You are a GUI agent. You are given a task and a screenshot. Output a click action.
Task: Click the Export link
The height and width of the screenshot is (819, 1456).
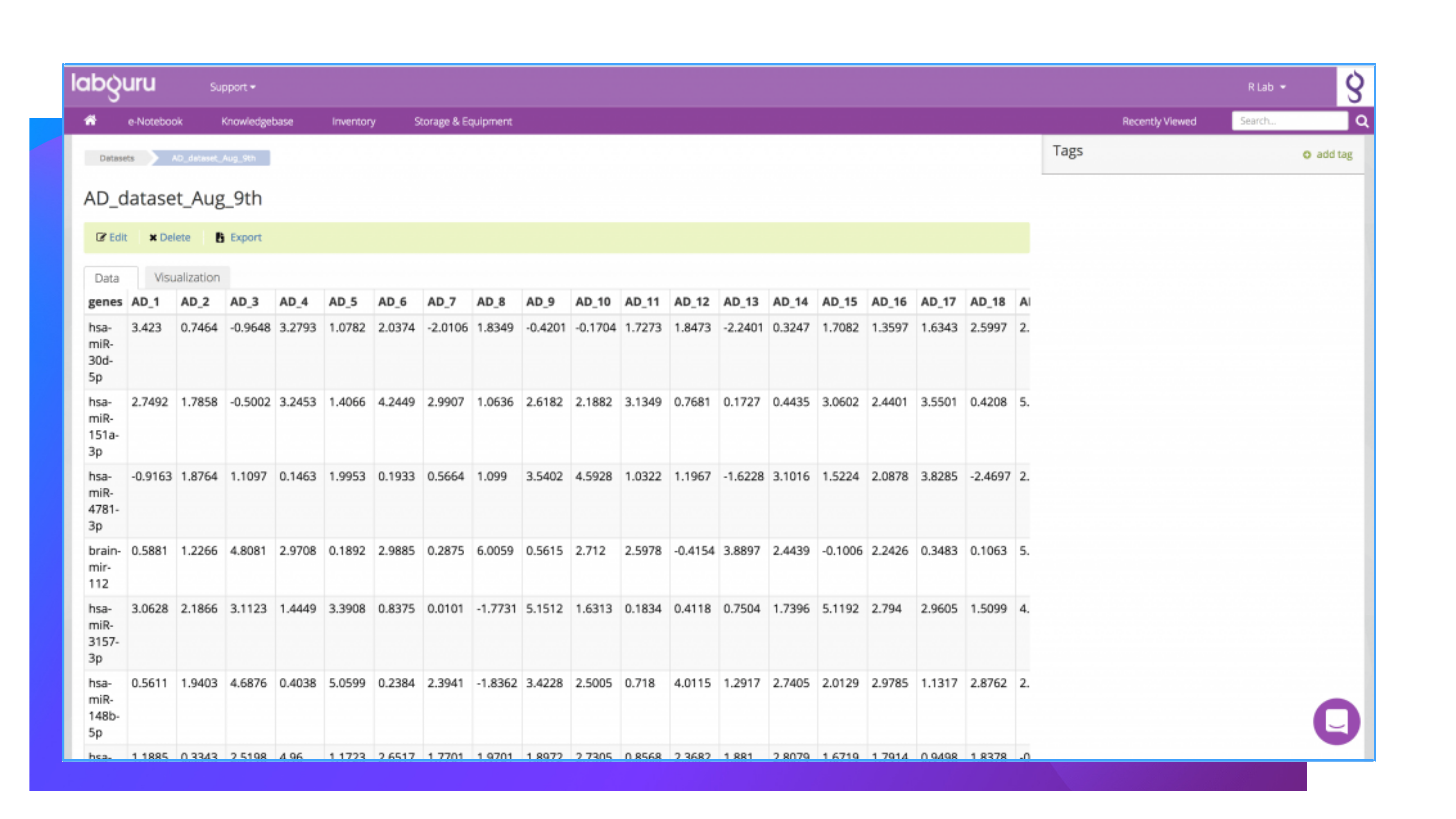click(x=246, y=237)
